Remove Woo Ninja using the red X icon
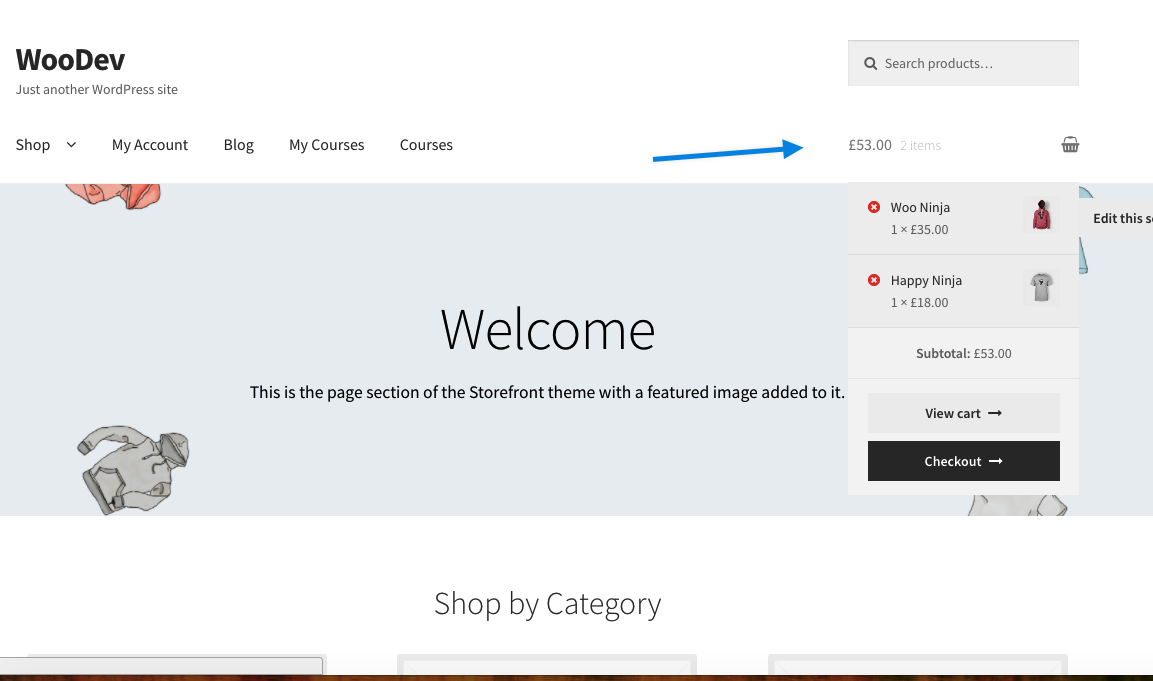The image size is (1153, 681). point(874,207)
